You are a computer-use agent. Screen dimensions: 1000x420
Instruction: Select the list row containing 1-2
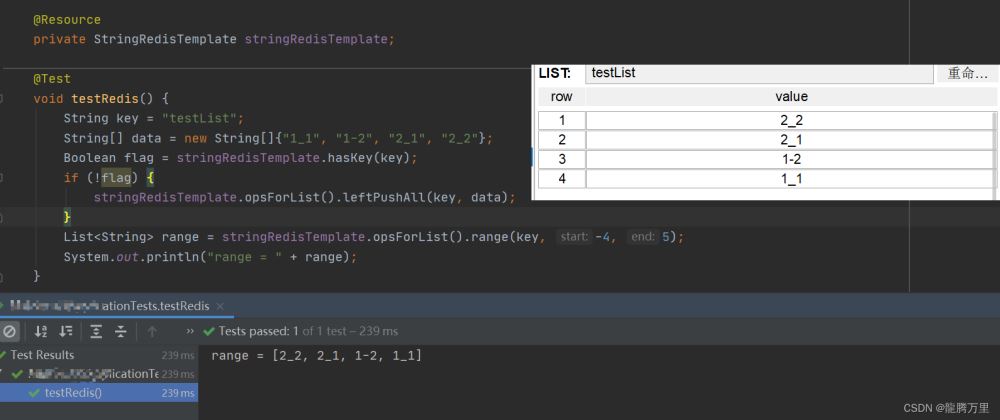791,160
